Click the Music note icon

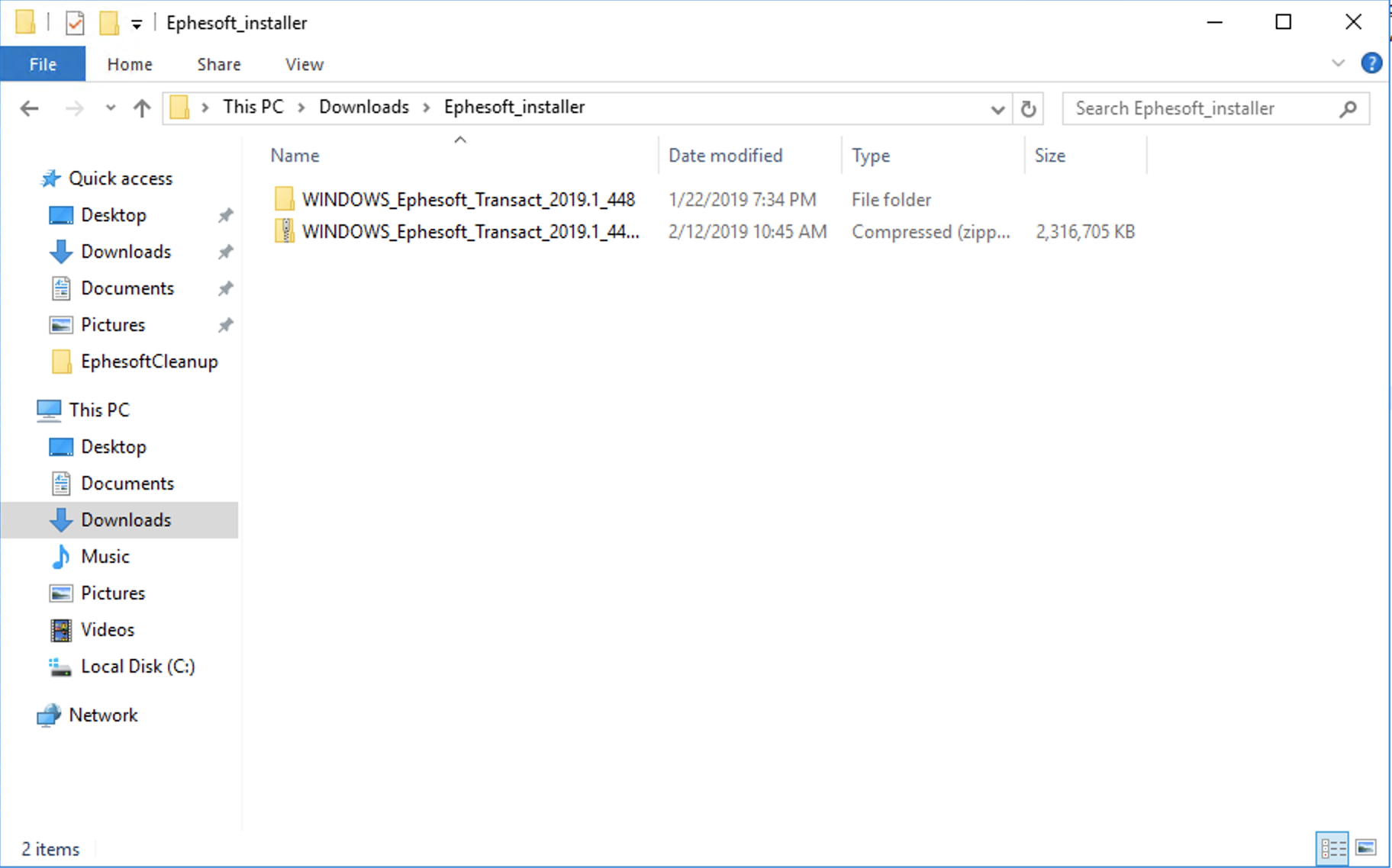[61, 557]
